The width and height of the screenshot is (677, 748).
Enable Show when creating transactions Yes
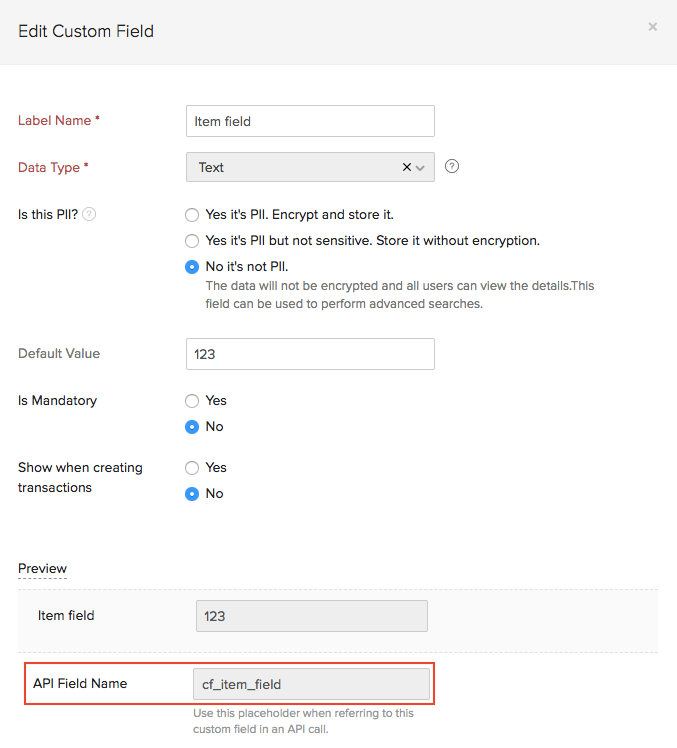click(192, 467)
